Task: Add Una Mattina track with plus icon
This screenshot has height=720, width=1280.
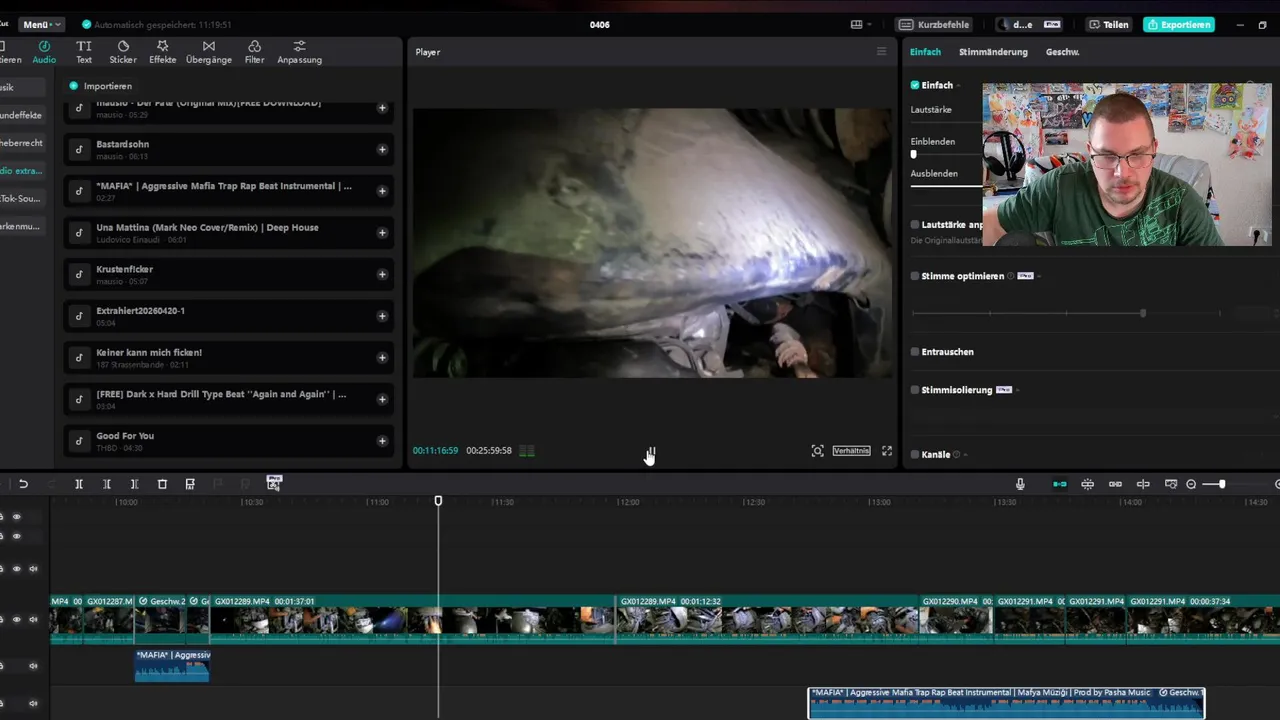Action: pos(382,233)
